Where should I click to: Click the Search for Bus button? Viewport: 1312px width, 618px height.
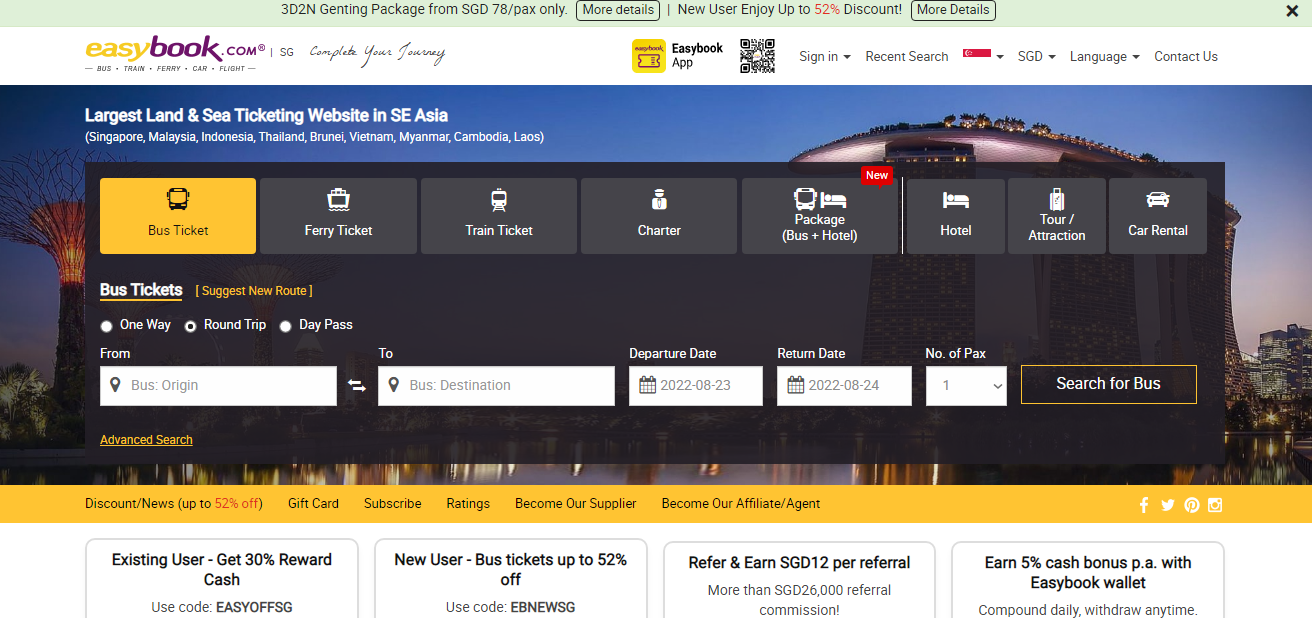pos(1108,384)
